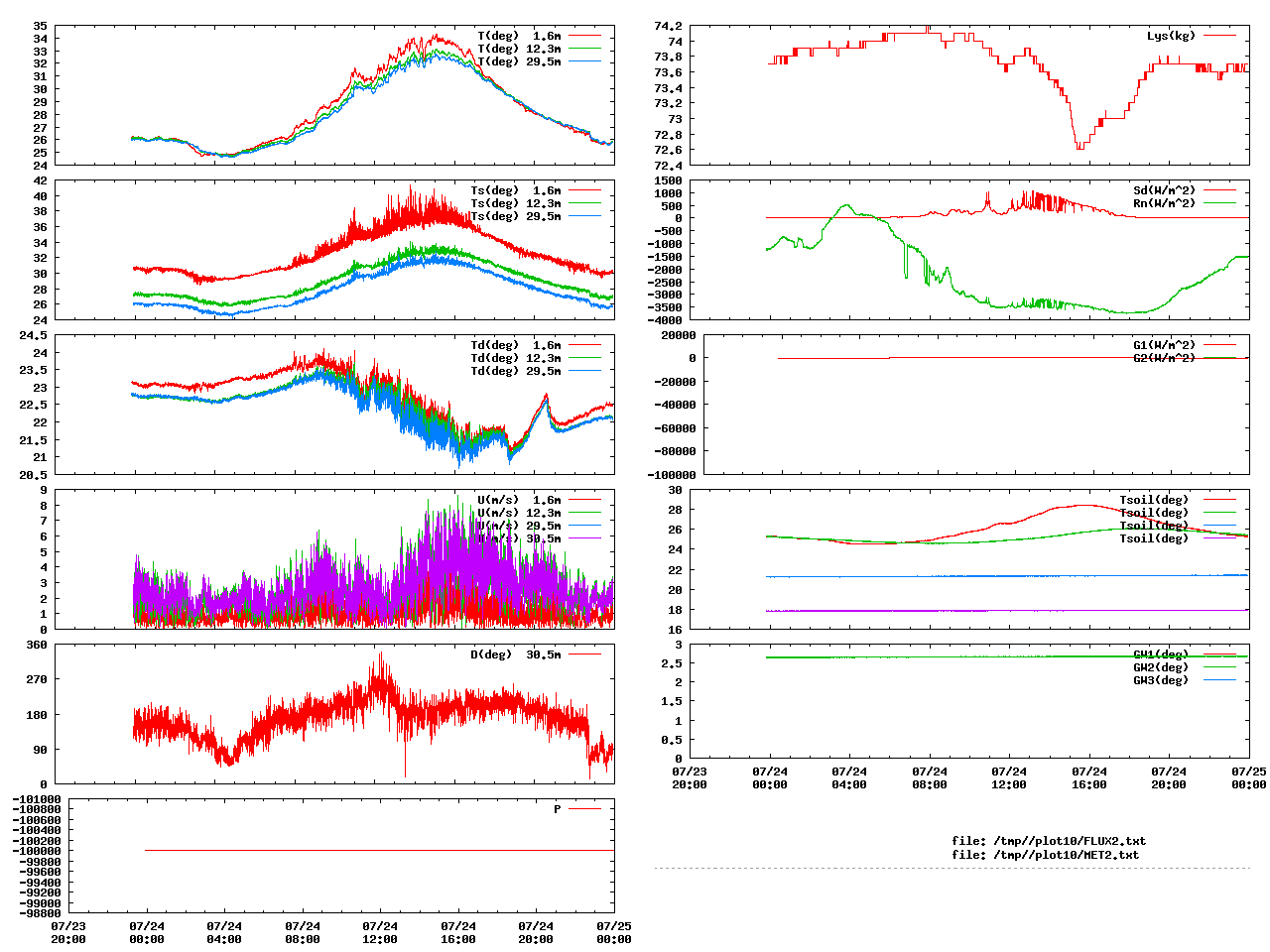Click the MET2.txt file path text
The image size is (1270, 952).
1045,854
